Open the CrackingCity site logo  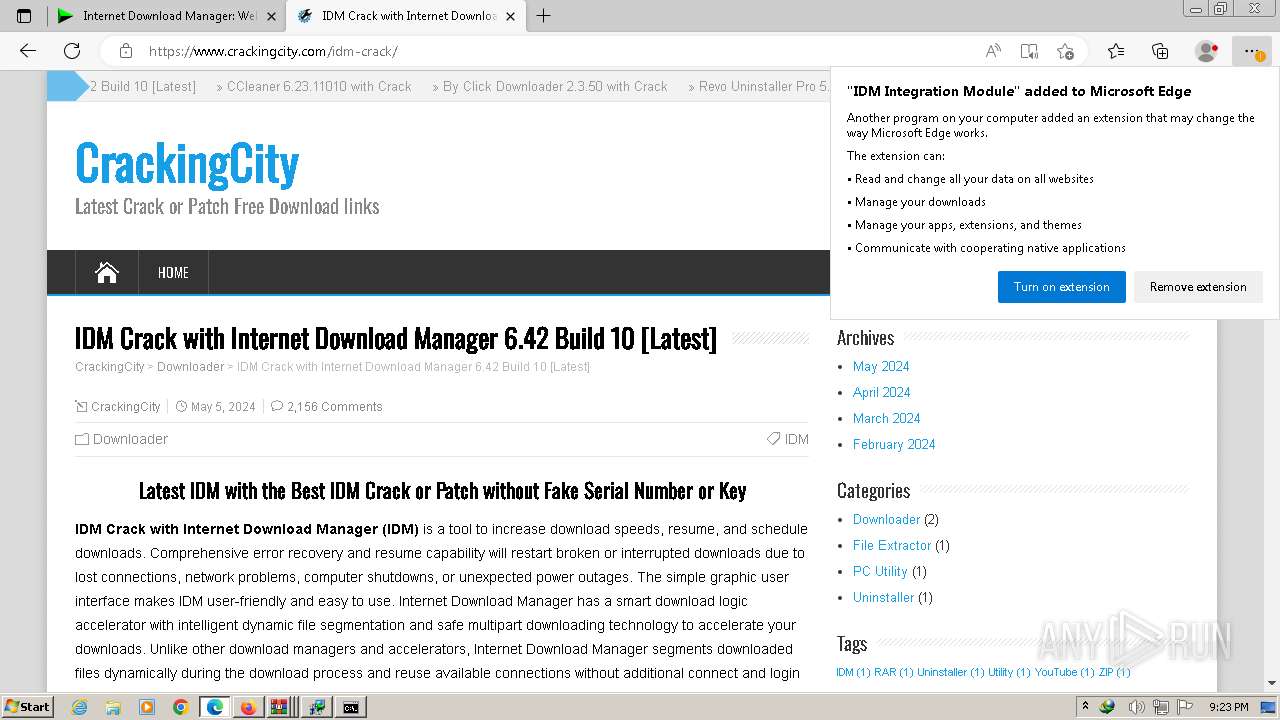[x=187, y=164]
